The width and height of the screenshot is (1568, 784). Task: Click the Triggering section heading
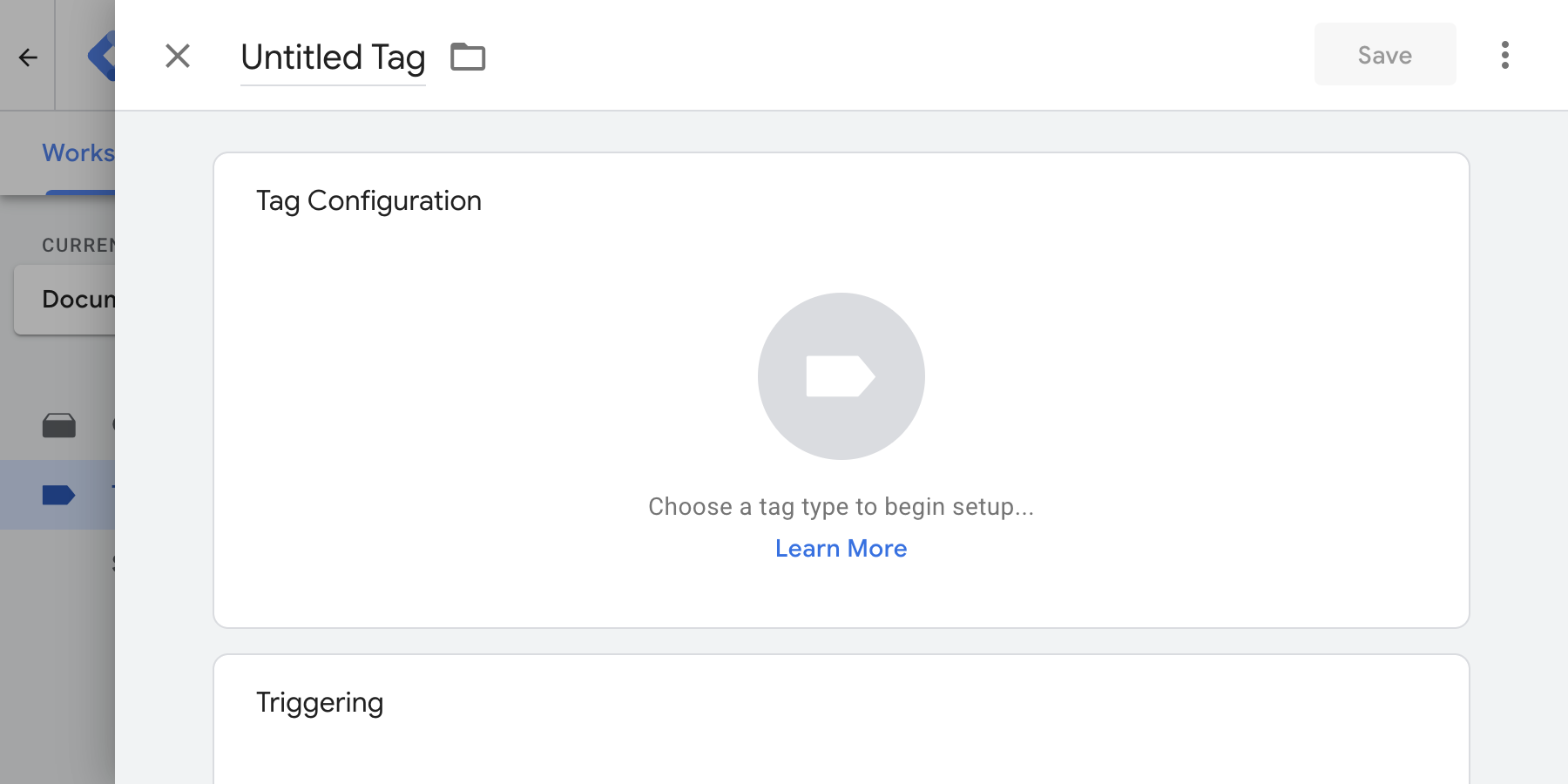[x=320, y=703]
